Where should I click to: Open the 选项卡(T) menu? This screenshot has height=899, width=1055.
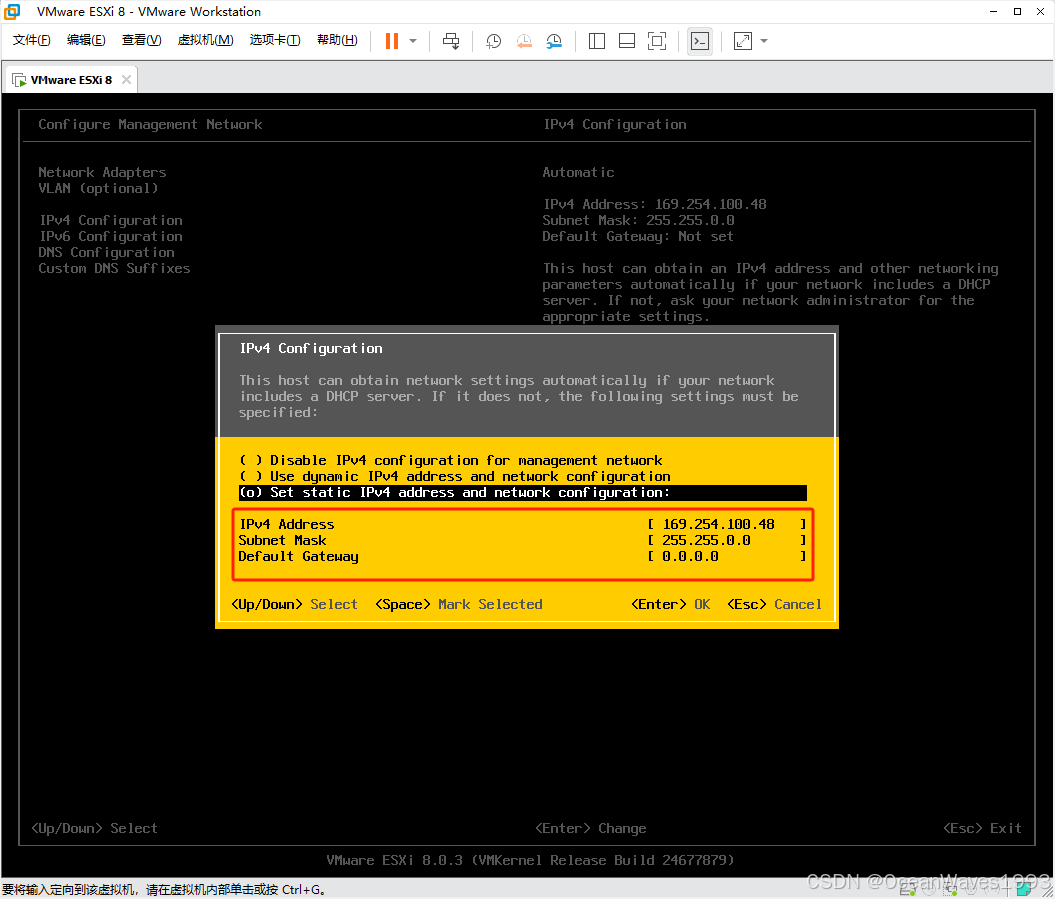point(275,40)
